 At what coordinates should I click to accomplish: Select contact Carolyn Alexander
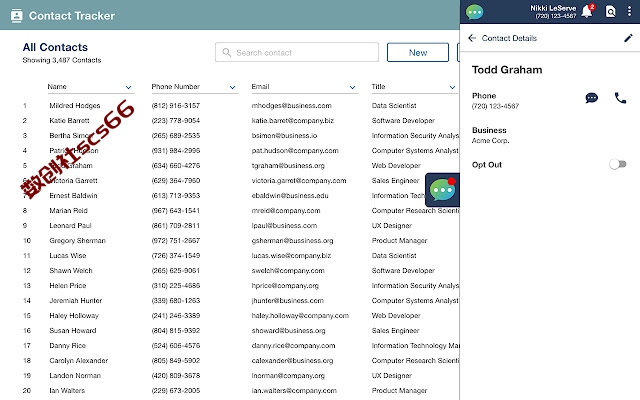[78, 360]
